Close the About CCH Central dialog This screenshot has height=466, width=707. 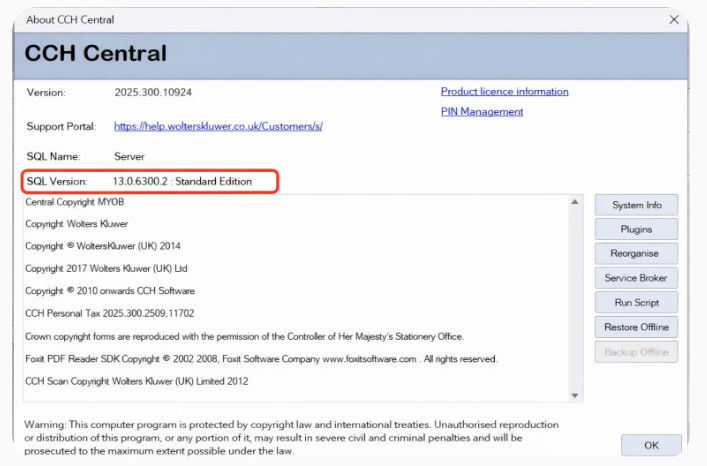click(x=674, y=20)
